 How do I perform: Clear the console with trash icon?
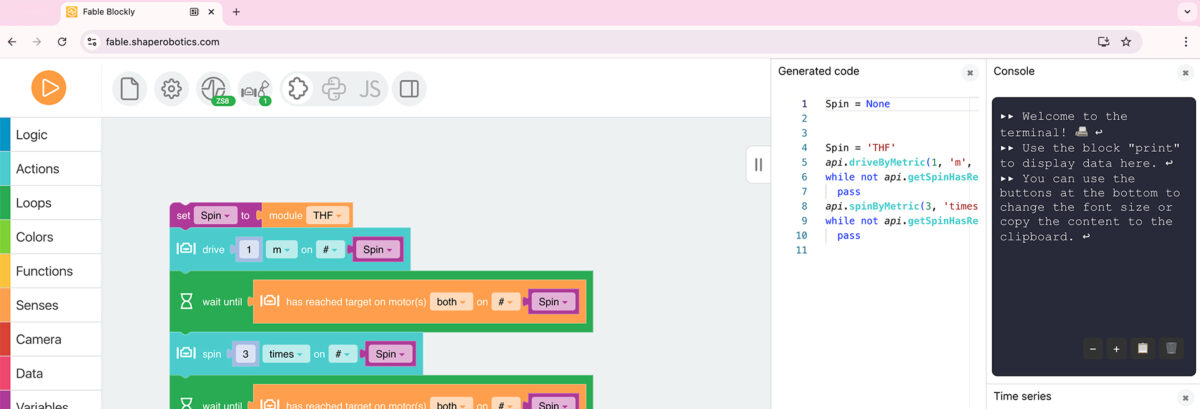pos(1171,348)
